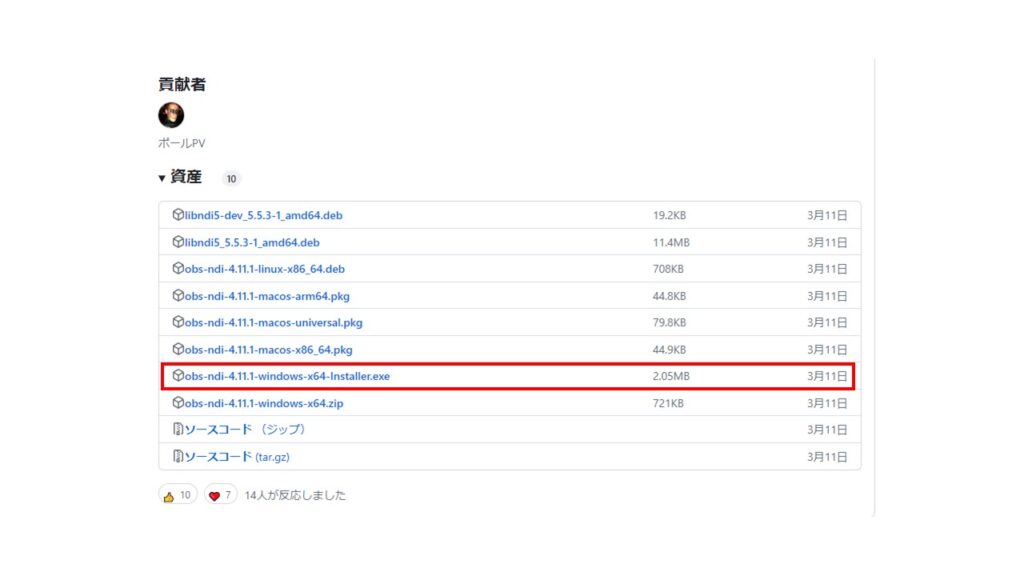This screenshot has width=1024, height=576.
Task: Toggle the heart reaction with 7
Action: click(220, 495)
